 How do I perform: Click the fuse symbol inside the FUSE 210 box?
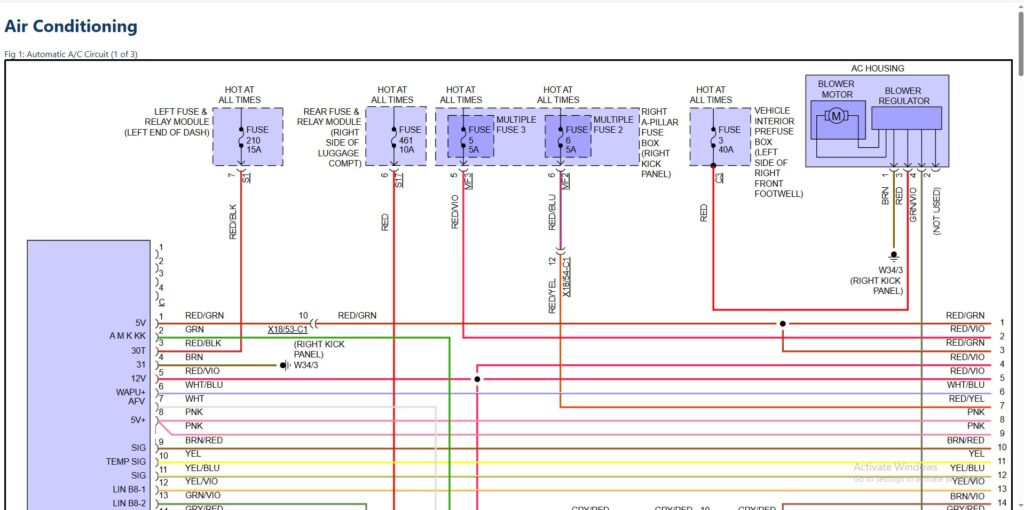pyautogui.click(x=241, y=136)
